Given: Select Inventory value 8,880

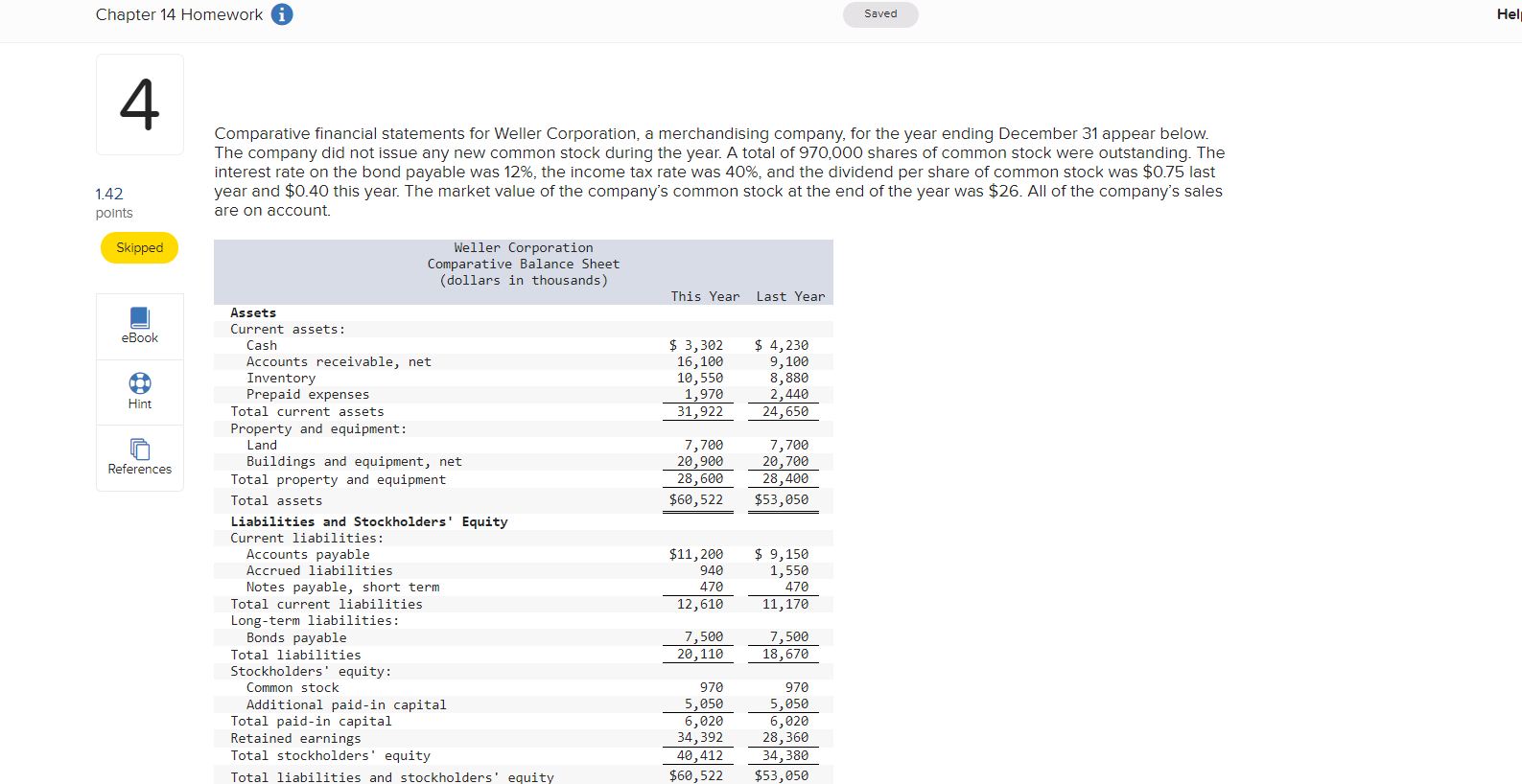Looking at the screenshot, I should [789, 378].
